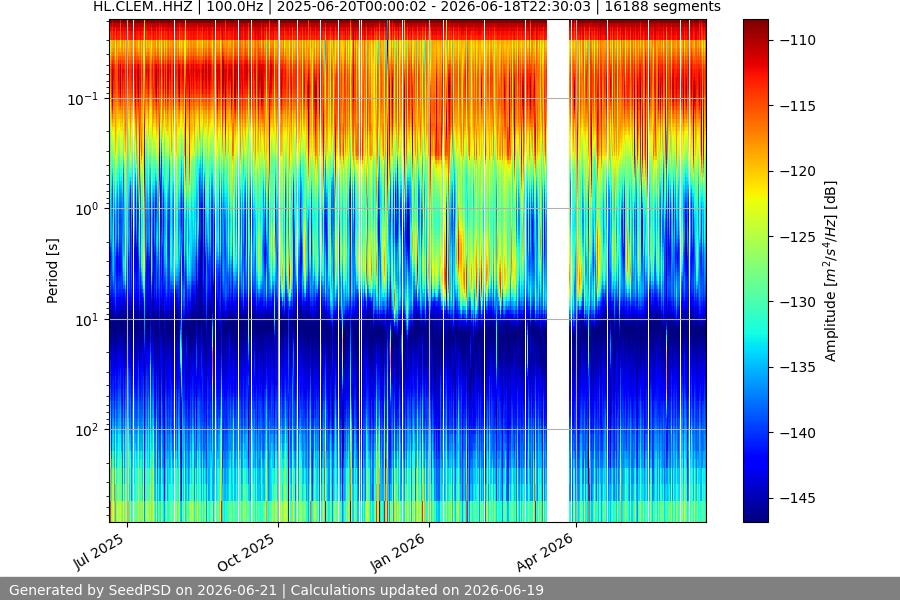This screenshot has width=900, height=600.
Task: Click the 'Amplitude [m²/s⁴/Hz] [dB]' colorbar label
Action: pyautogui.click(x=831, y=271)
